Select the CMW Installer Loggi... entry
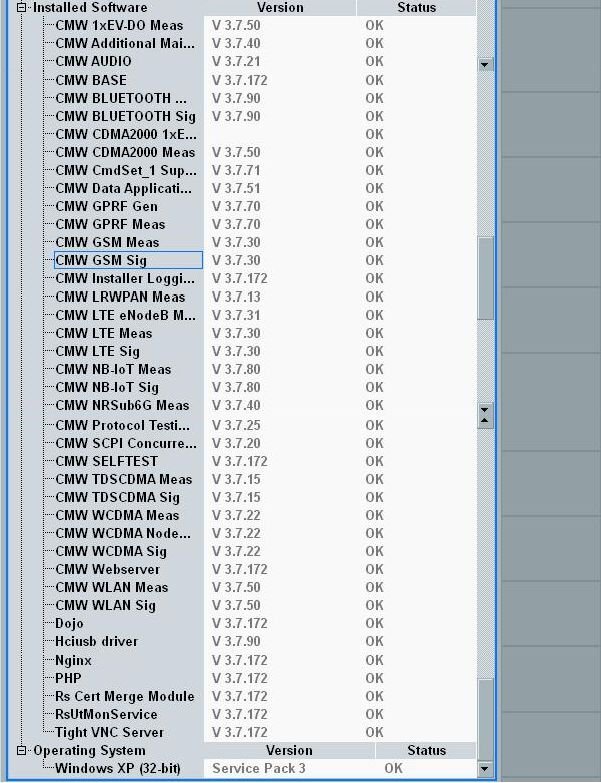 tap(125, 278)
